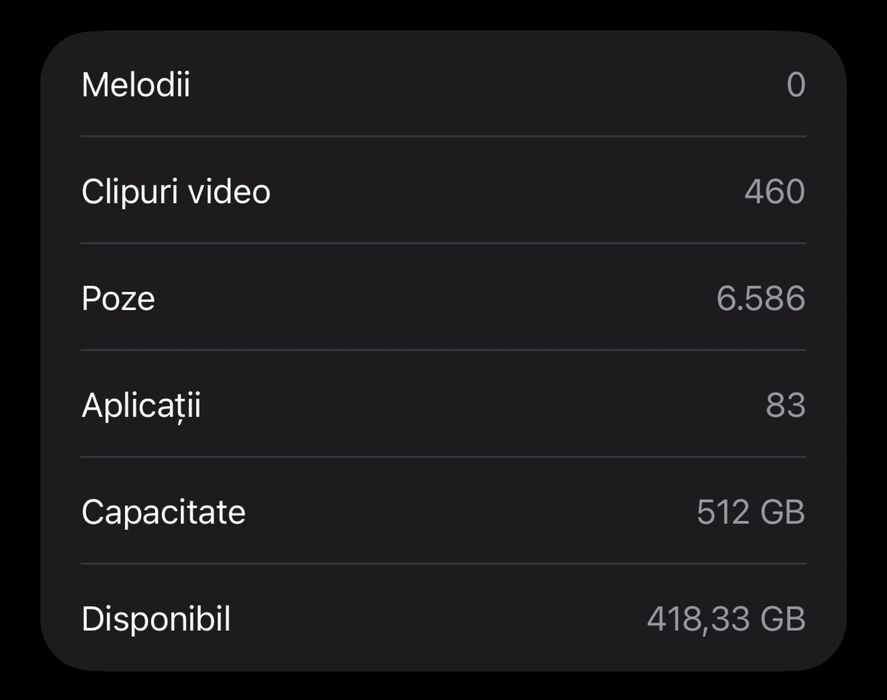
Task: Click the divider line below Capacitate
Action: click(x=443, y=563)
